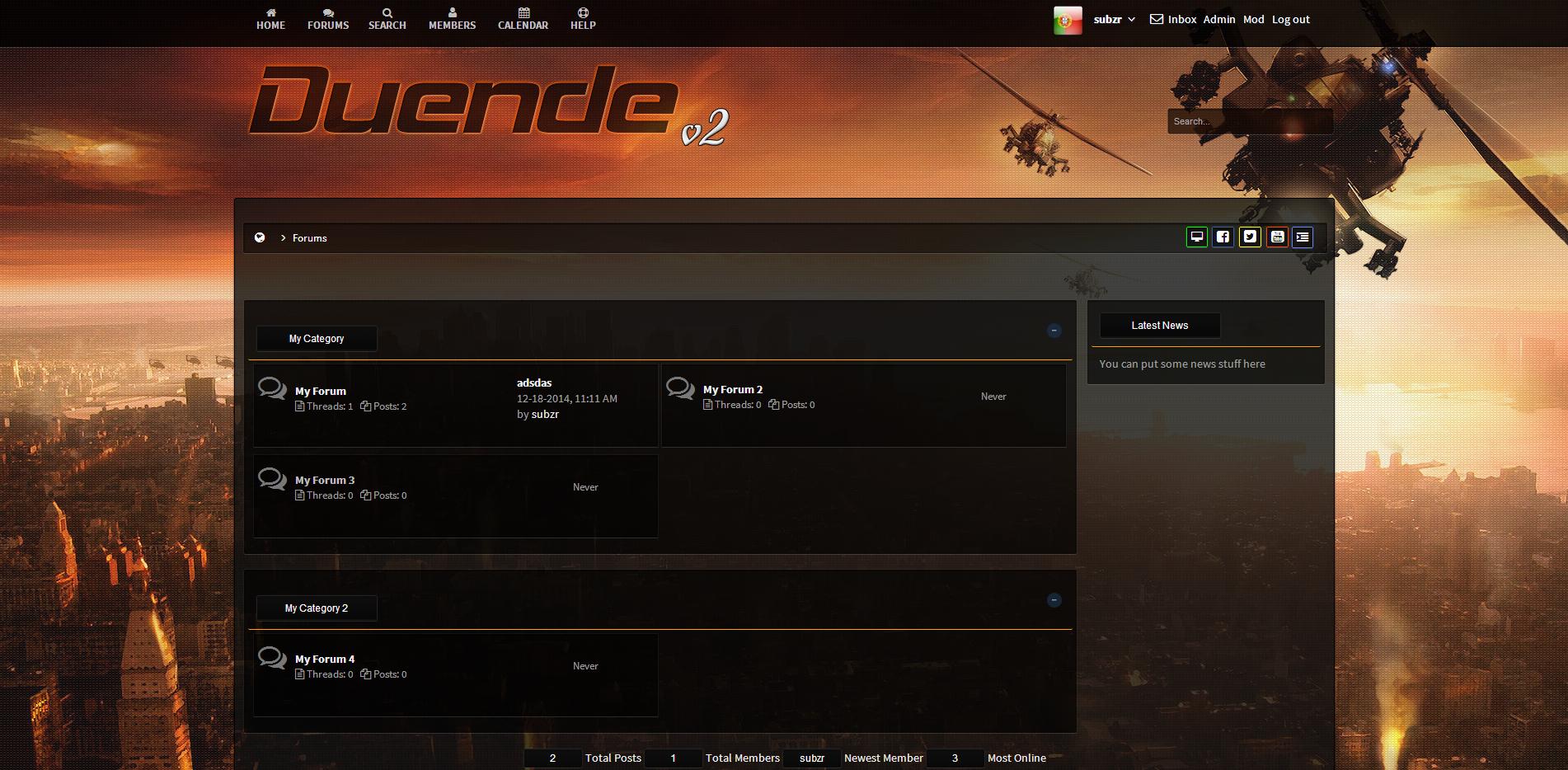Click Never in the My Forum 3 row

[x=585, y=487]
